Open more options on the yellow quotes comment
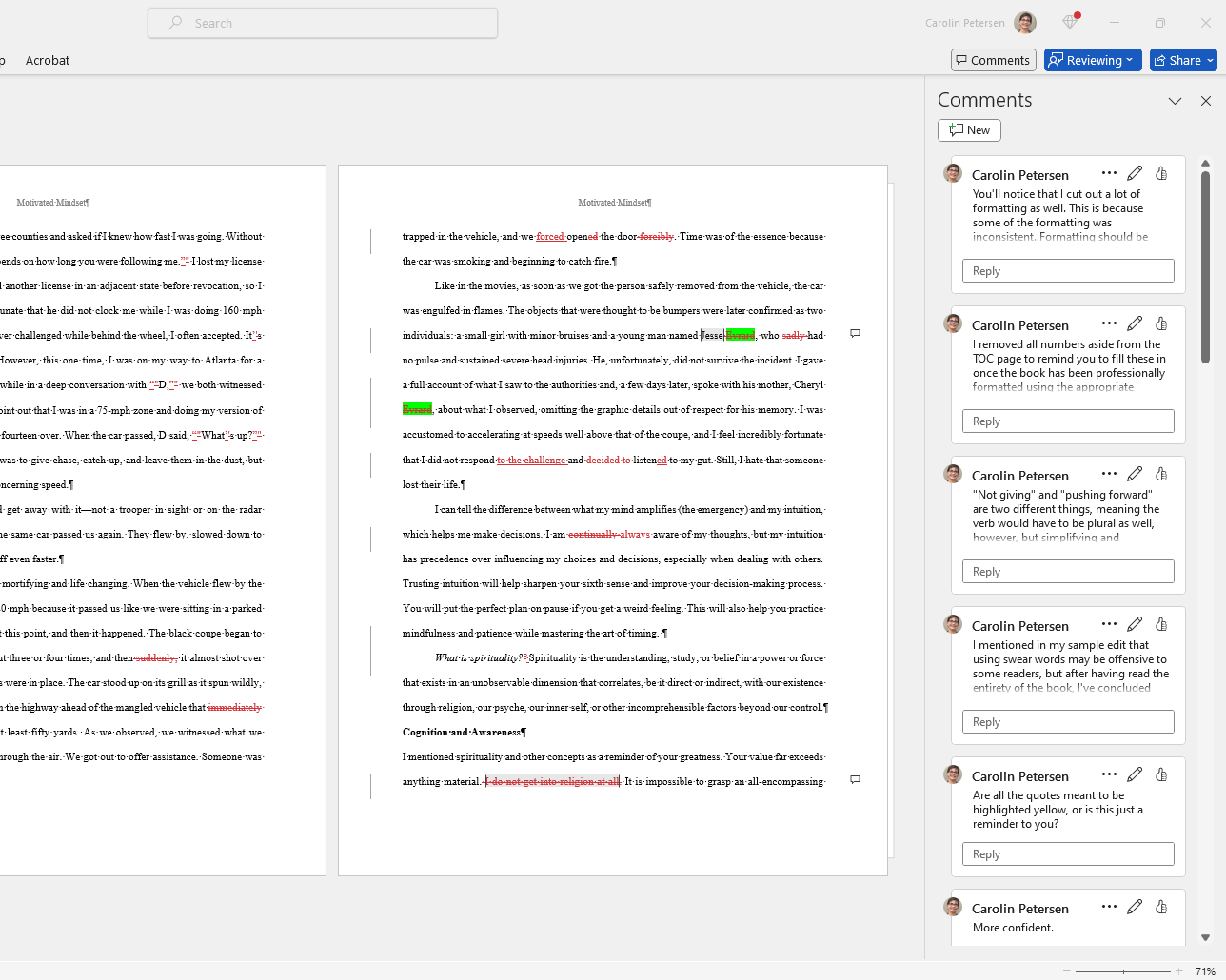1226x980 pixels. [1109, 774]
